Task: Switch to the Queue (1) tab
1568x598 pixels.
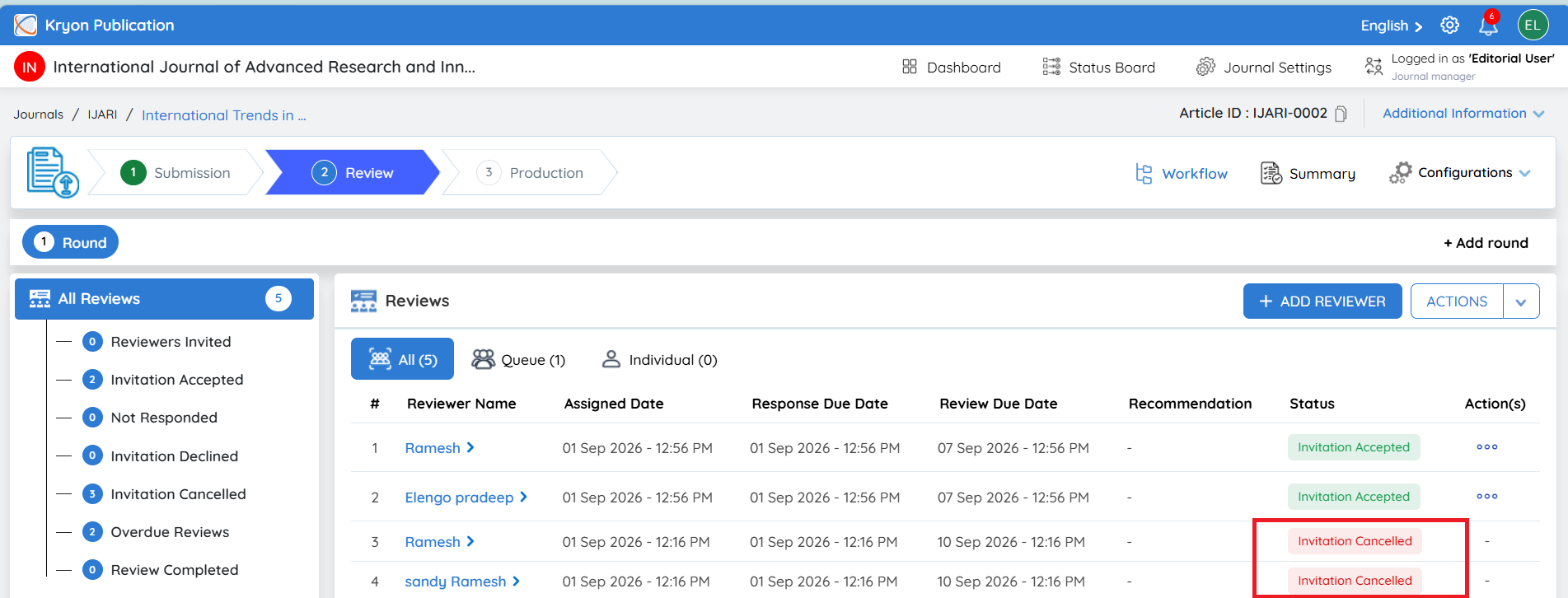Action: tap(518, 360)
